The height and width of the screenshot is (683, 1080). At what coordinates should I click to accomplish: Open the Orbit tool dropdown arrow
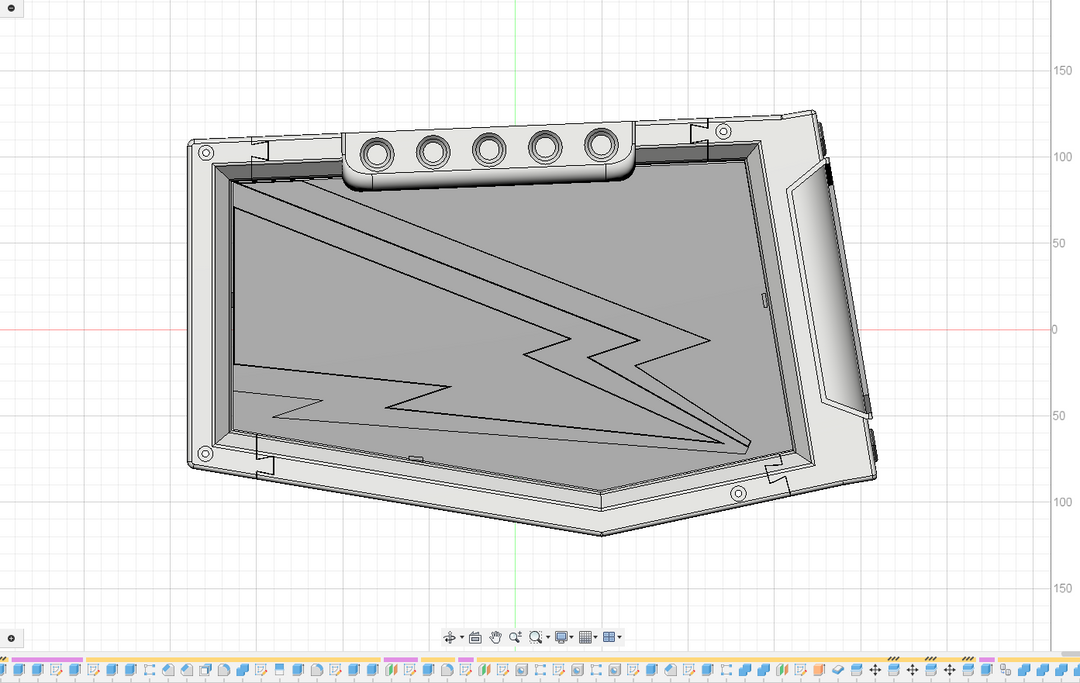pos(462,637)
